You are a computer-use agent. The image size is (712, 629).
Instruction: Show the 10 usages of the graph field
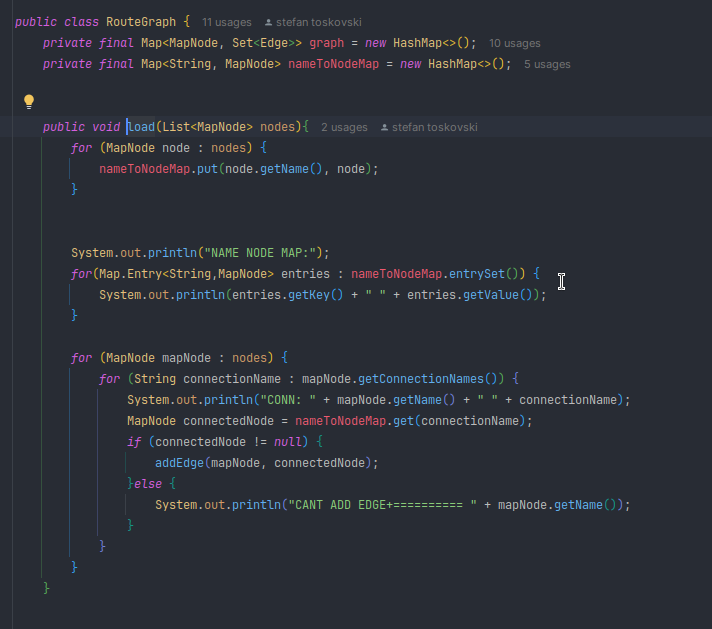(x=514, y=43)
